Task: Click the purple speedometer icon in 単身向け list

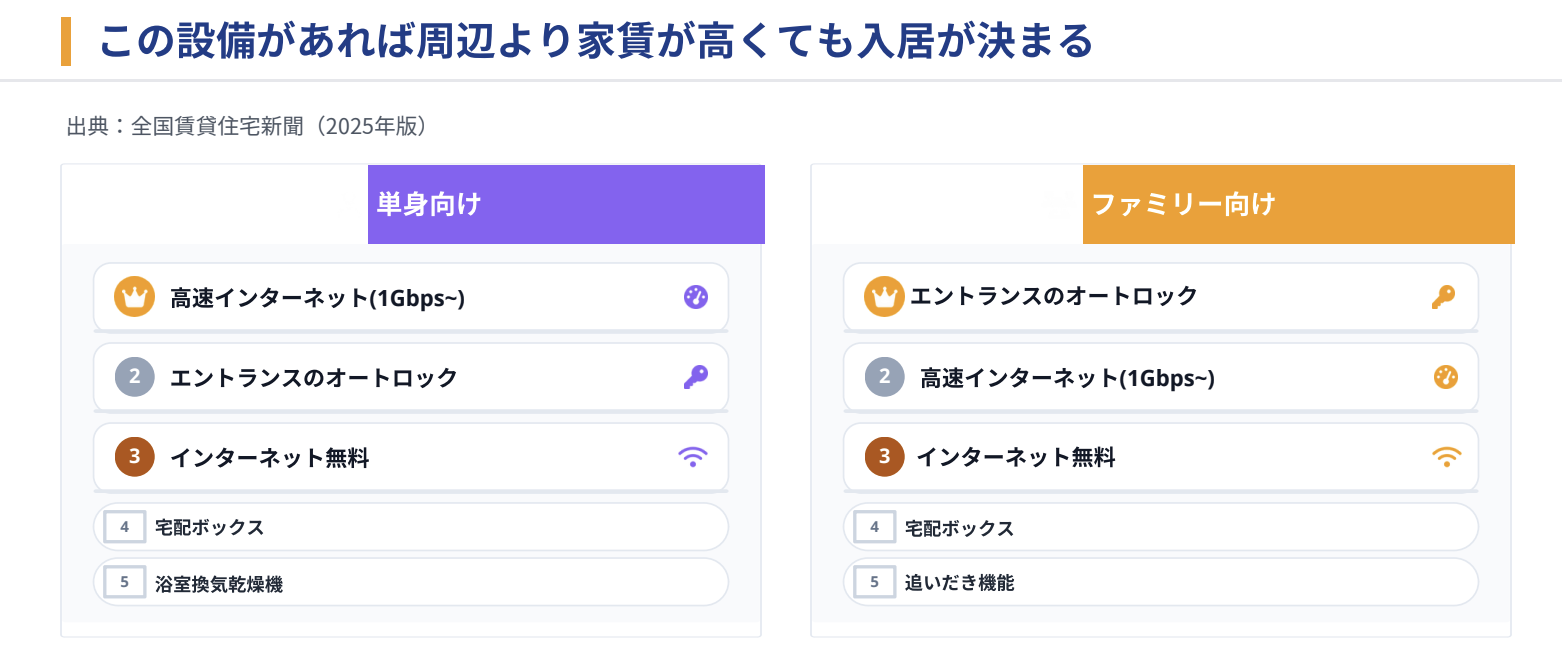Action: [x=695, y=297]
